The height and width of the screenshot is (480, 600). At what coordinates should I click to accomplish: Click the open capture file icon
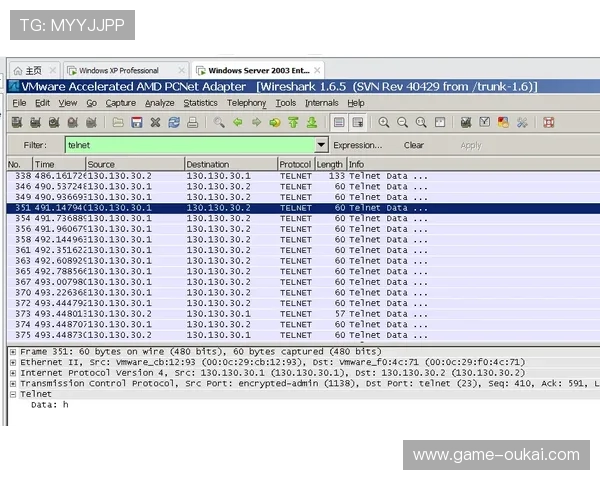click(118, 122)
